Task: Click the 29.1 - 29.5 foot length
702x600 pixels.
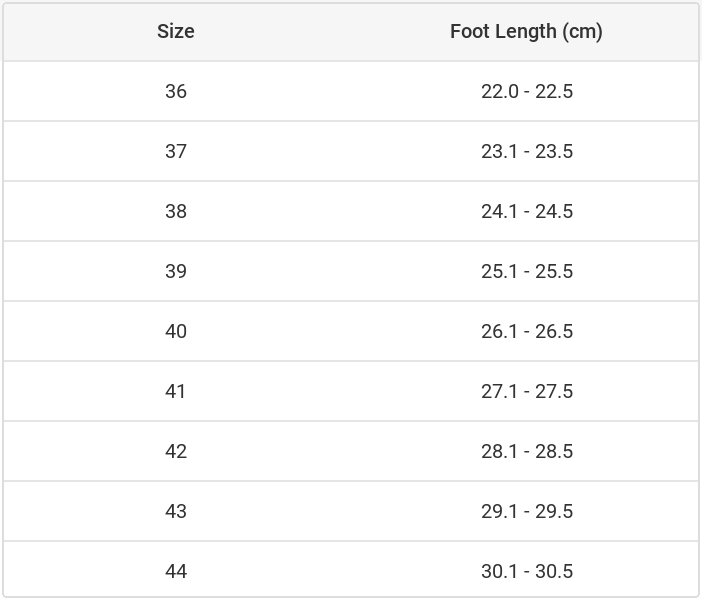Action: click(526, 511)
